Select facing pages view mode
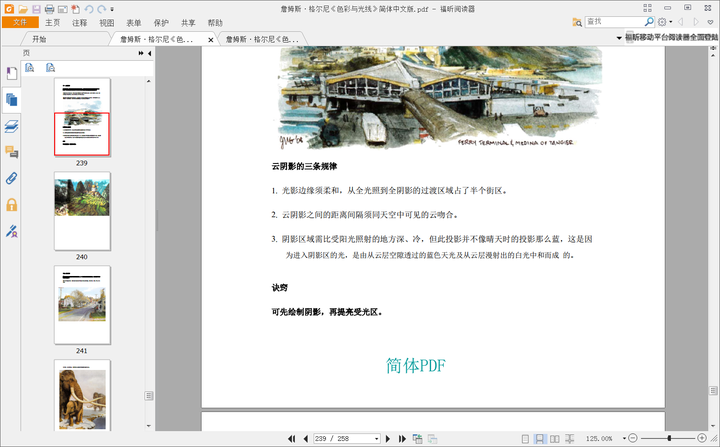The width and height of the screenshot is (720, 447). [555, 439]
